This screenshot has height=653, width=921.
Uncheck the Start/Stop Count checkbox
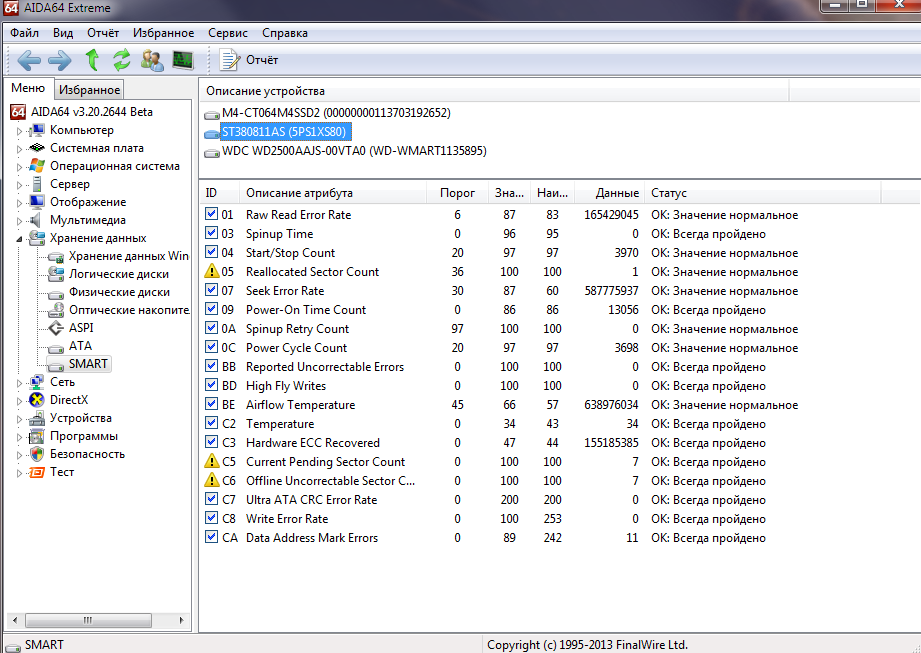[x=211, y=252]
